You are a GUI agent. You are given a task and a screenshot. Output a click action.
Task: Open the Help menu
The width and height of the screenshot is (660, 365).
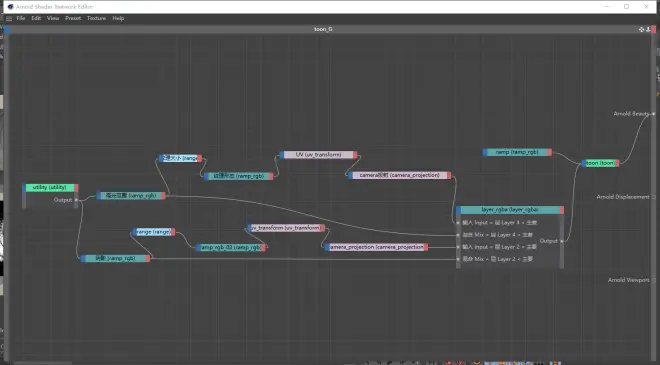pos(118,18)
